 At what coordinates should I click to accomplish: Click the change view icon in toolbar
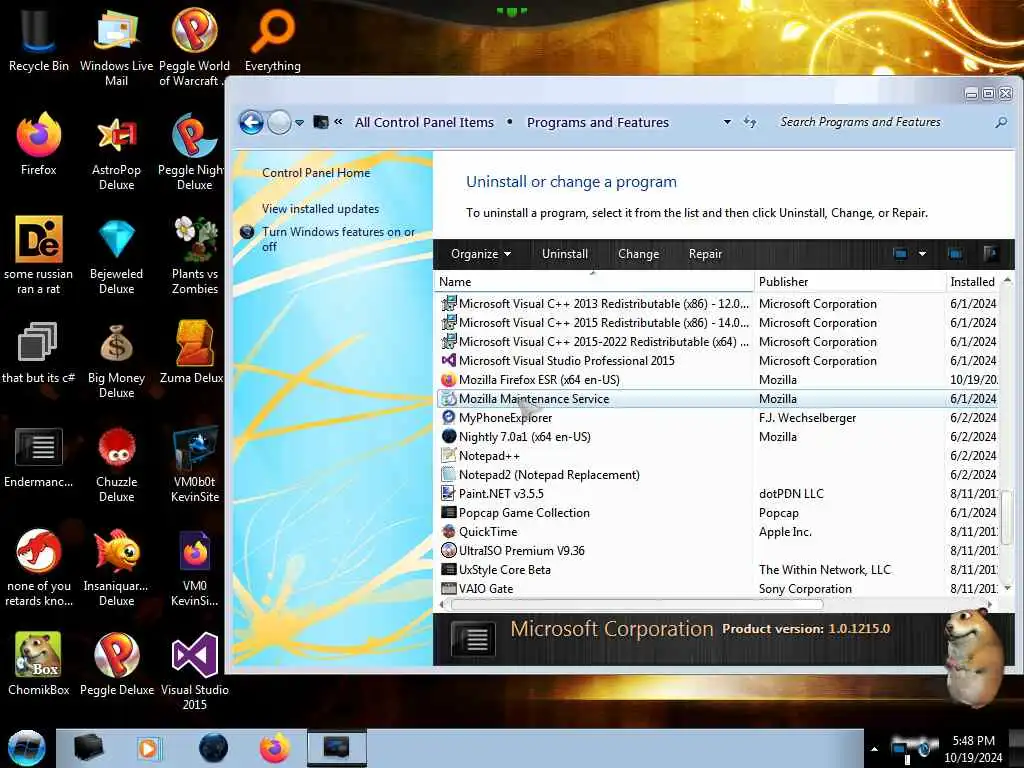click(x=900, y=254)
